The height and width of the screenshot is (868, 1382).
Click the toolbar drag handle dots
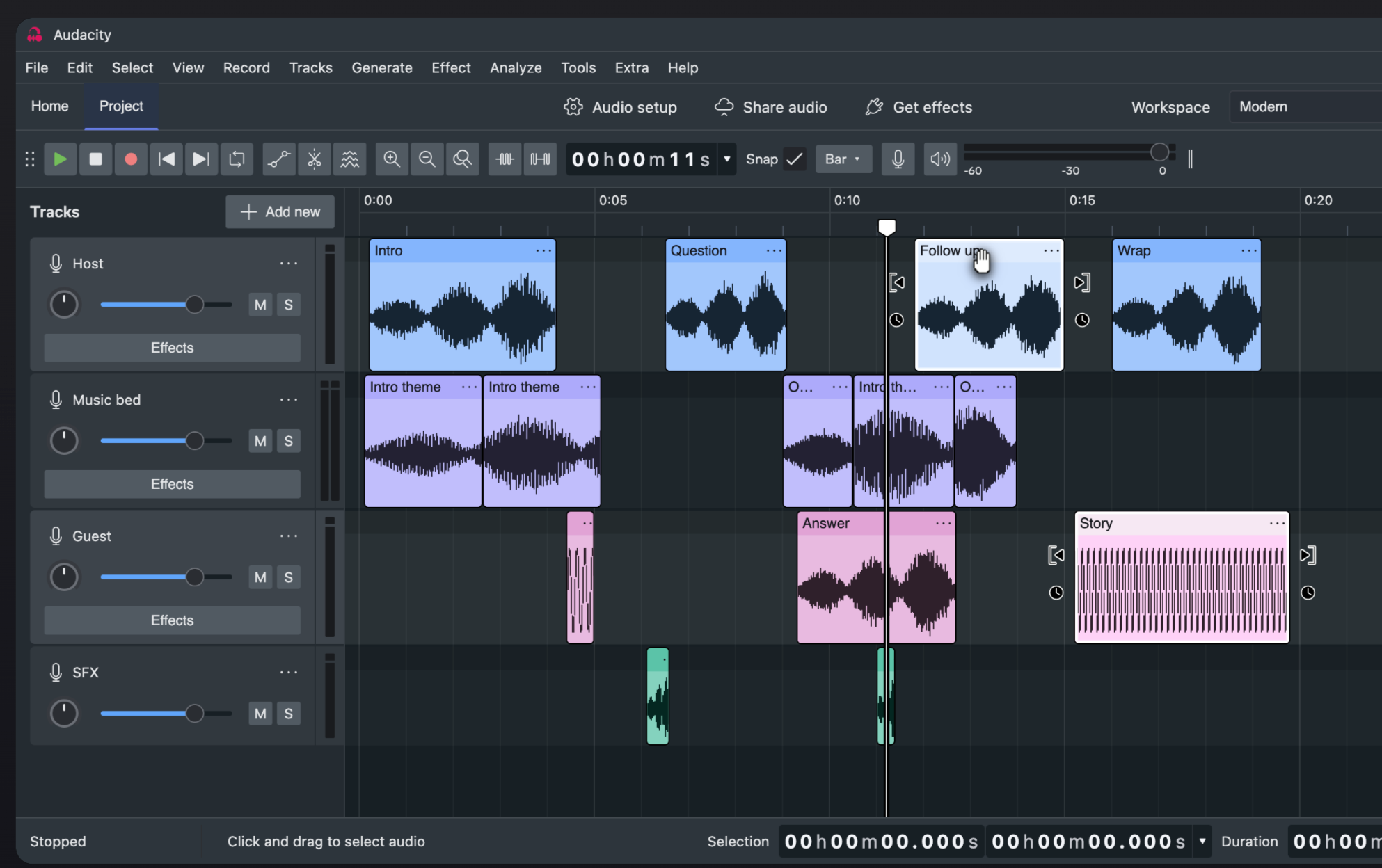[30, 159]
